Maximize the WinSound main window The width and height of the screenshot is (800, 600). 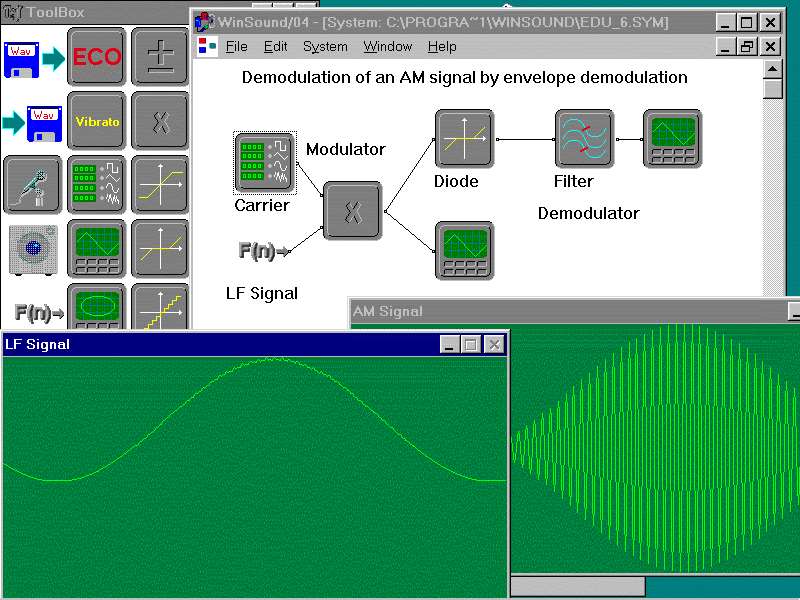(x=746, y=22)
